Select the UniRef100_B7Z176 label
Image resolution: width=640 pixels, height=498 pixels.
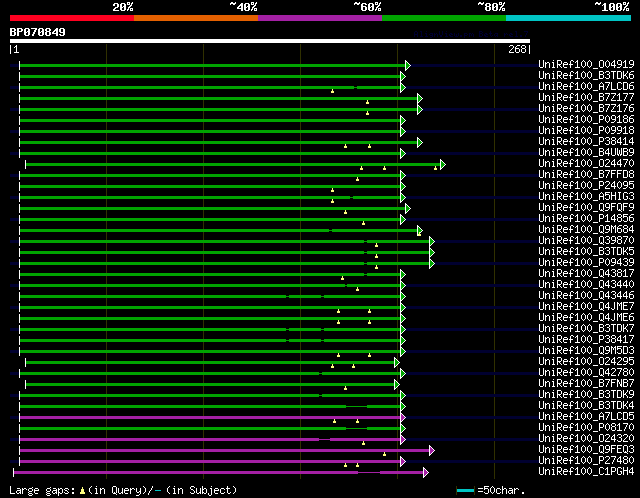[x=586, y=109]
